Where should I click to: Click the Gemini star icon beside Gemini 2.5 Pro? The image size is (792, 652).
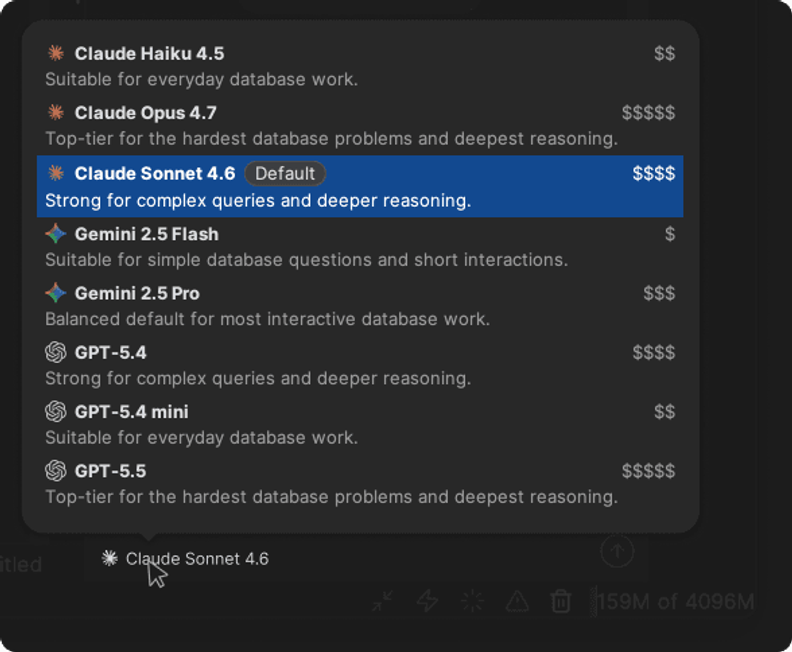[56, 293]
